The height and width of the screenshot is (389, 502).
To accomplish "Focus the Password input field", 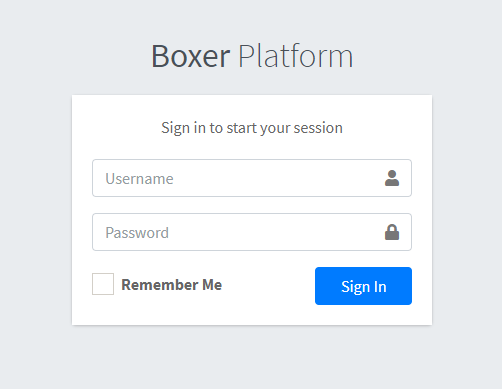I will (252, 232).
